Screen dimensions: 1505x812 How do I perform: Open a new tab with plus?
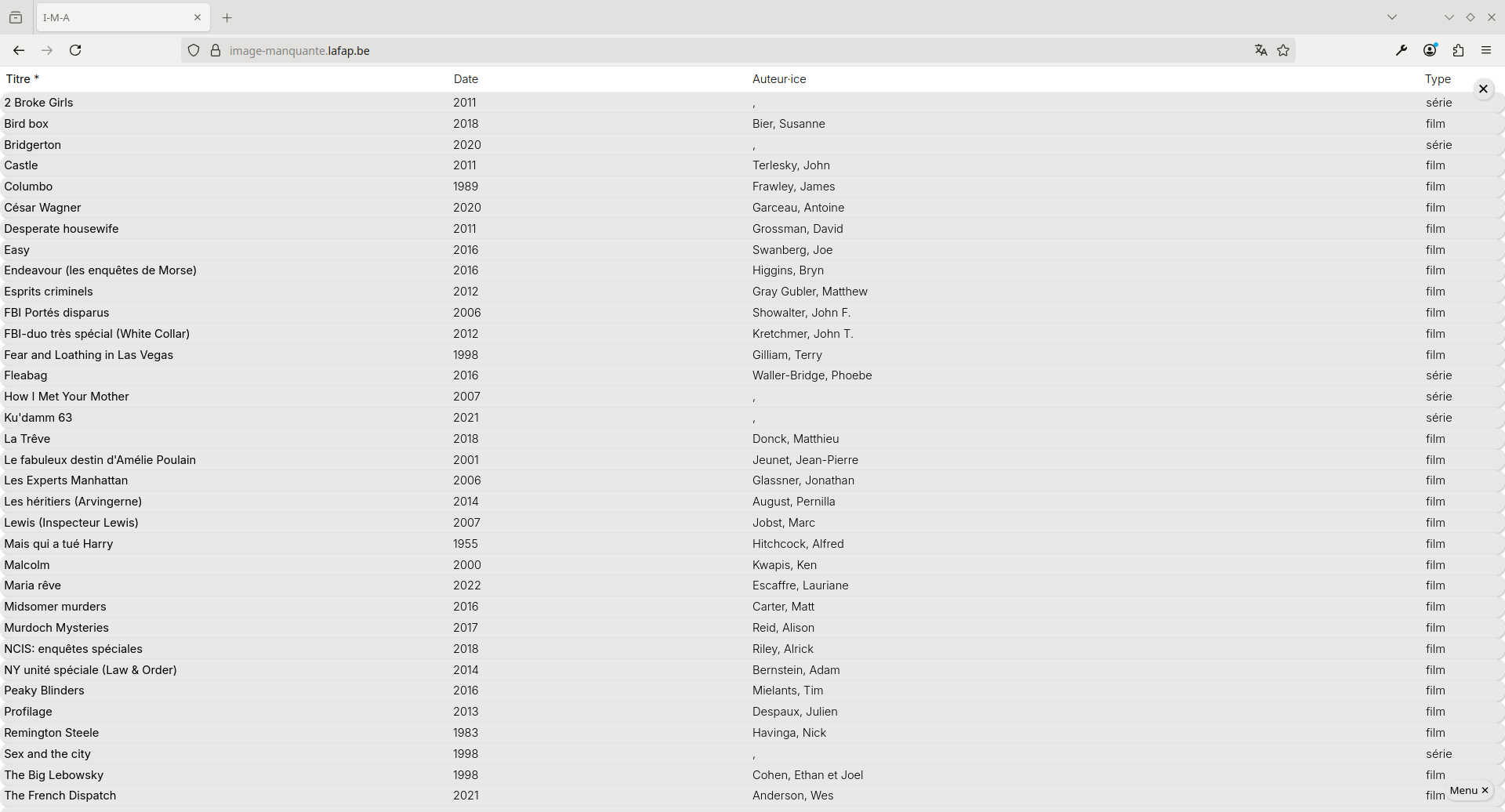pos(227,17)
